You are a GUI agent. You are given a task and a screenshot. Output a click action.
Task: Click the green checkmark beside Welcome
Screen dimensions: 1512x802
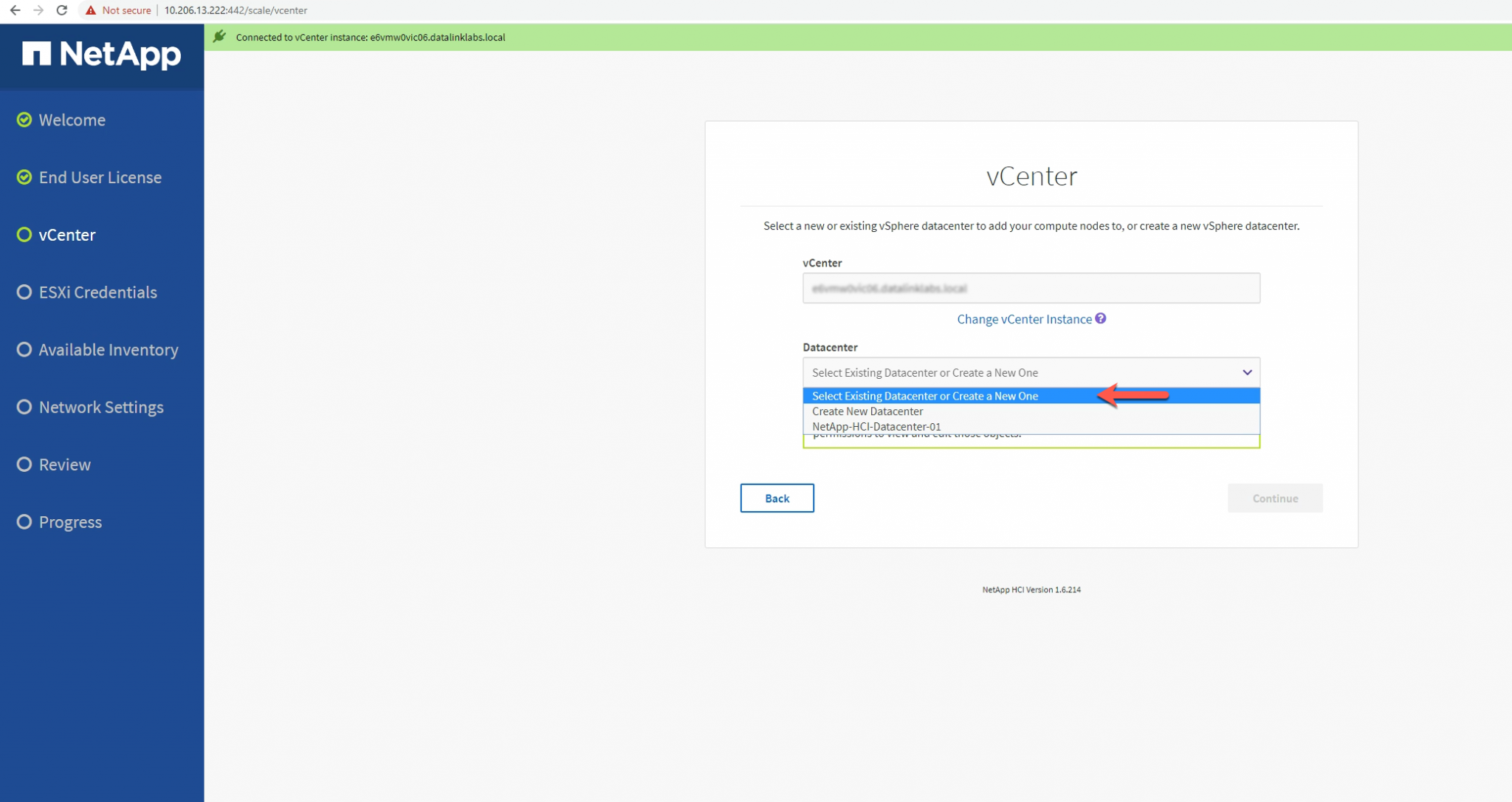(x=24, y=120)
